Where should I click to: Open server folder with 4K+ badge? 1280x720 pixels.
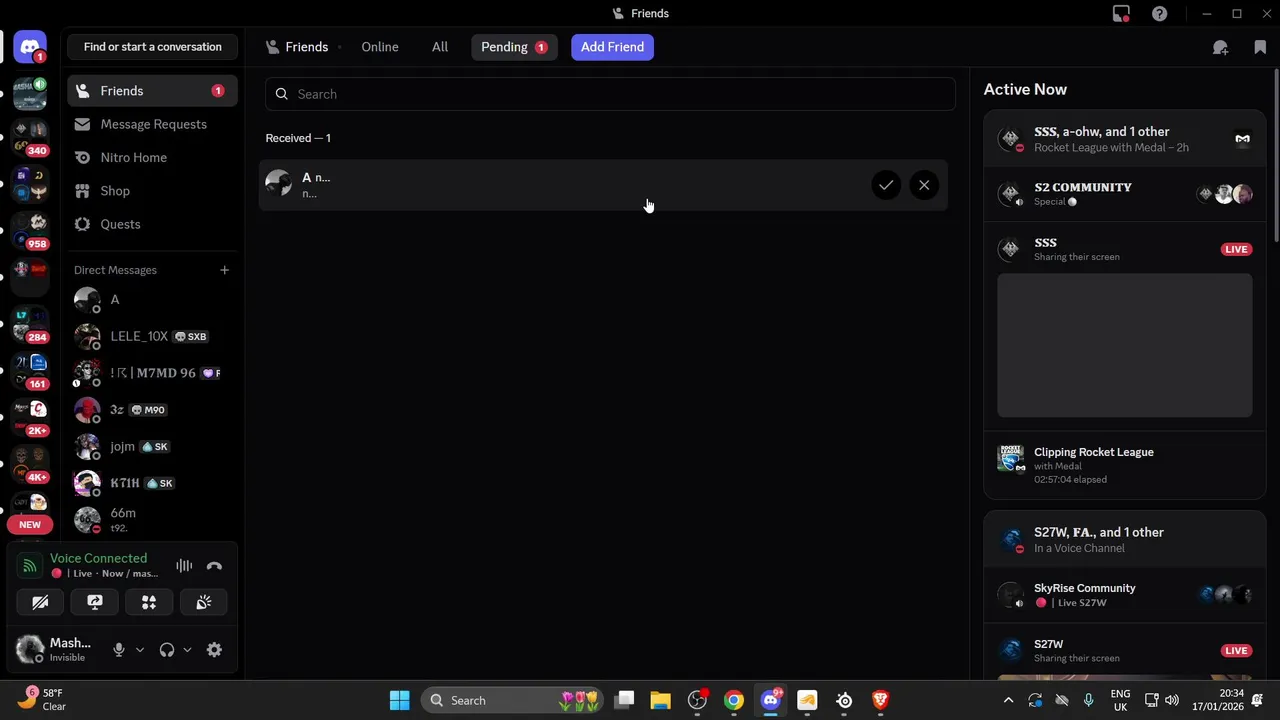(30, 464)
